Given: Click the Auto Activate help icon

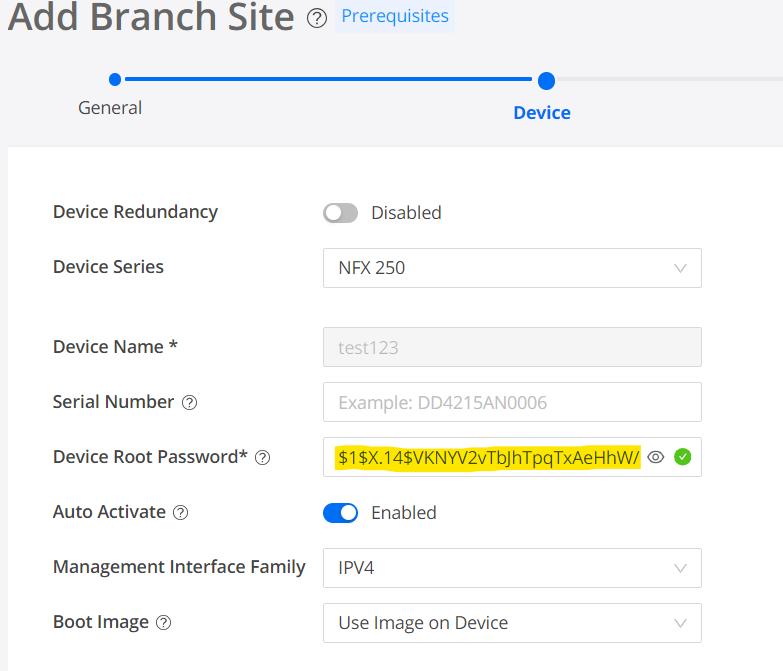Looking at the screenshot, I should point(180,513).
